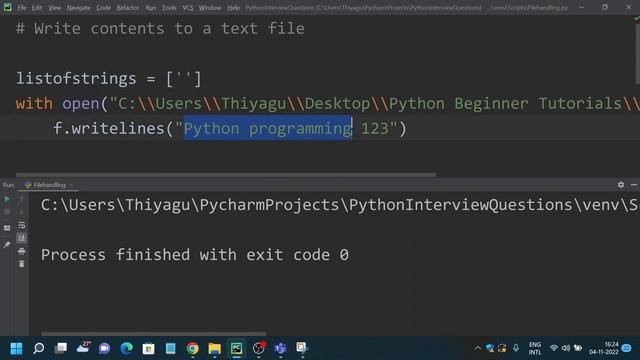Clear console output with trash icon
Viewport: 640px width, 360px height.
point(22,264)
